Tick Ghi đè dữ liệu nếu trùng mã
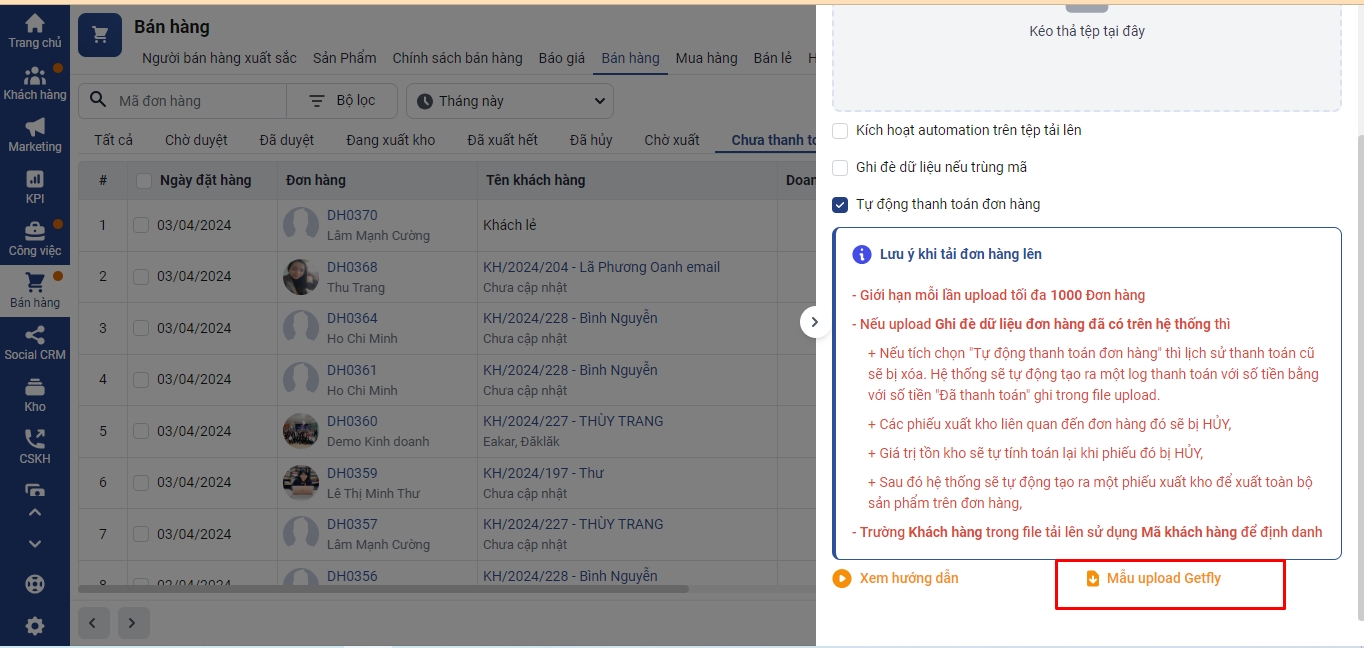 point(840,167)
